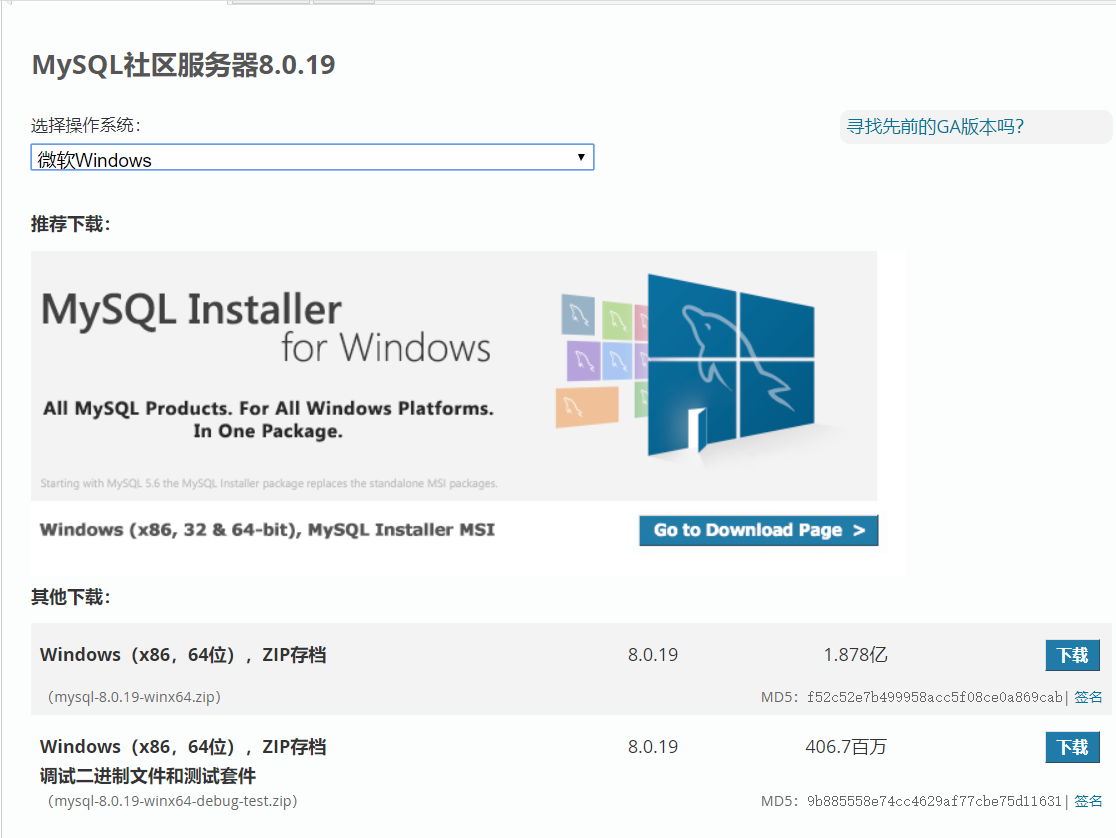Image resolution: width=1116 pixels, height=838 pixels.
Task: Click the file name (mysql-8.0.19-winx64-debug-test.zip)
Action: (172, 801)
